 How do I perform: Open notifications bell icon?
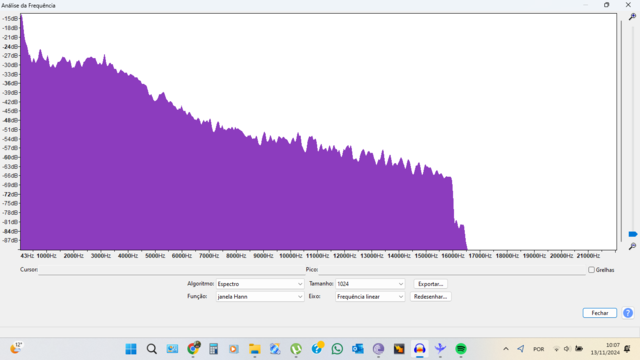pyautogui.click(x=627, y=349)
